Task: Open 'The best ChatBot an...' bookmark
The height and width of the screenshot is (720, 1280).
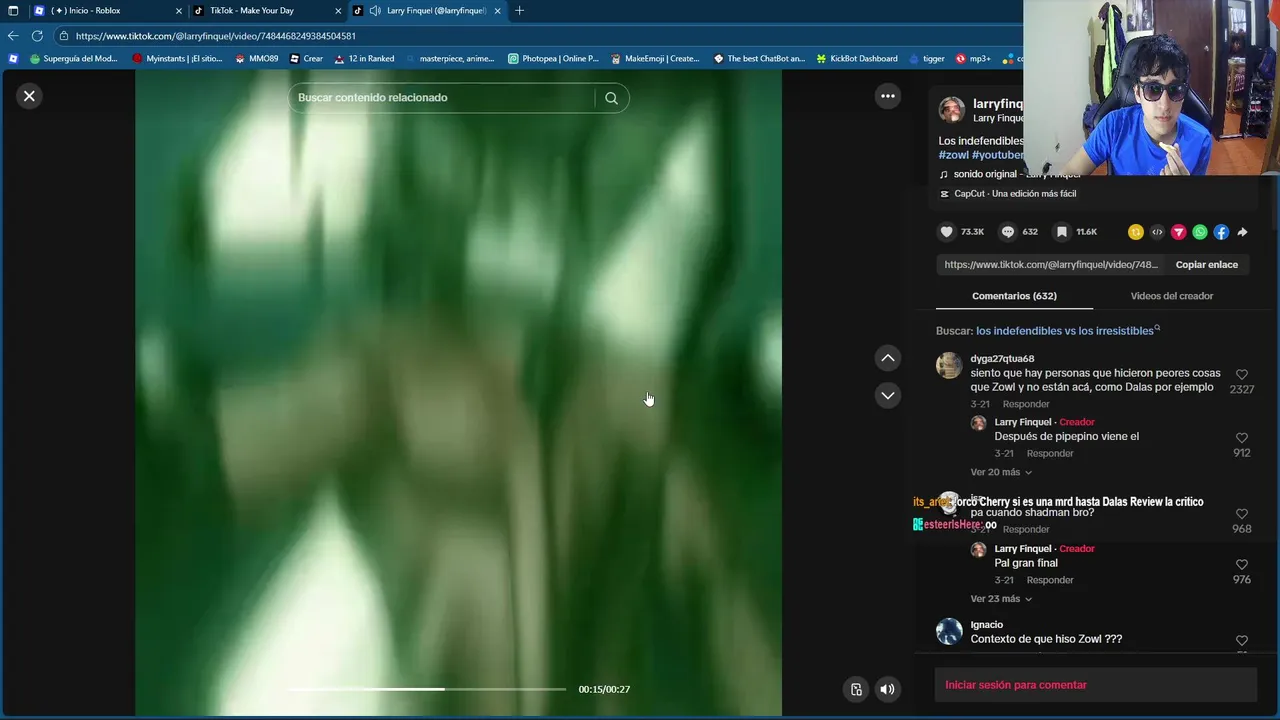Action: coord(759,59)
